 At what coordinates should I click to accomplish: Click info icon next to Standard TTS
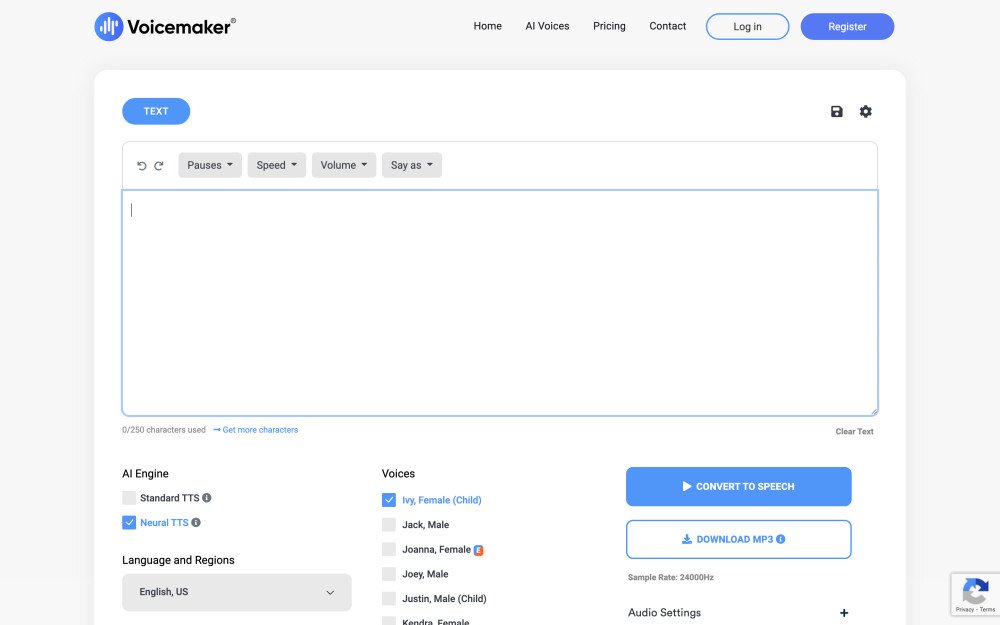[x=207, y=498]
